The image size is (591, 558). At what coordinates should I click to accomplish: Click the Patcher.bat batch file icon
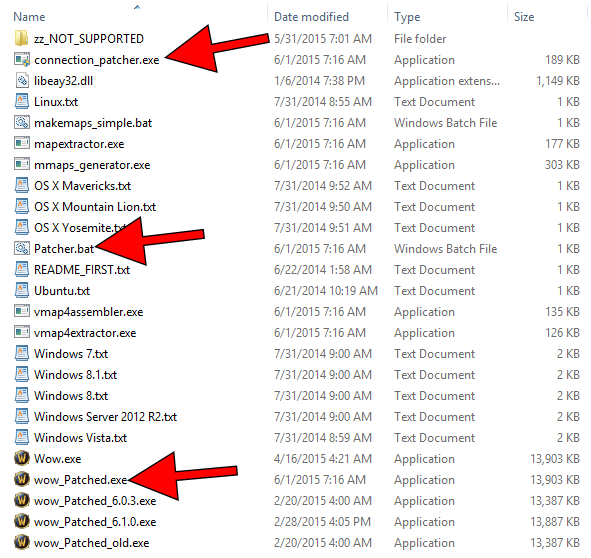(21, 248)
